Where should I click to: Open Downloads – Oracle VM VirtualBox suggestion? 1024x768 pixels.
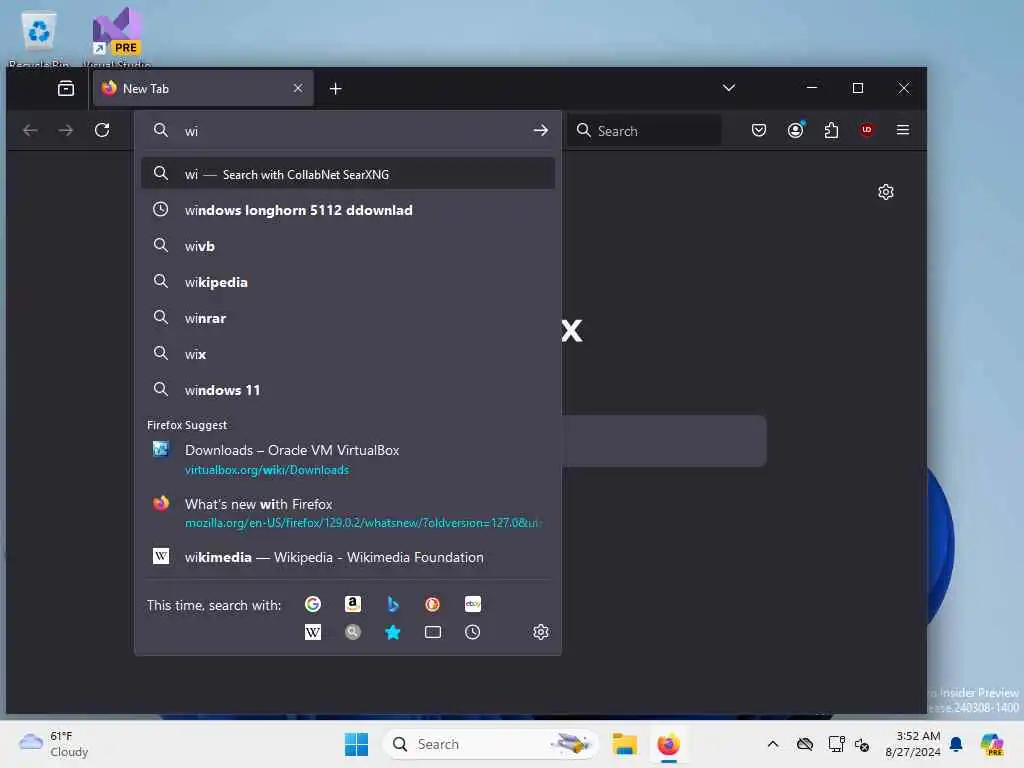pos(348,459)
